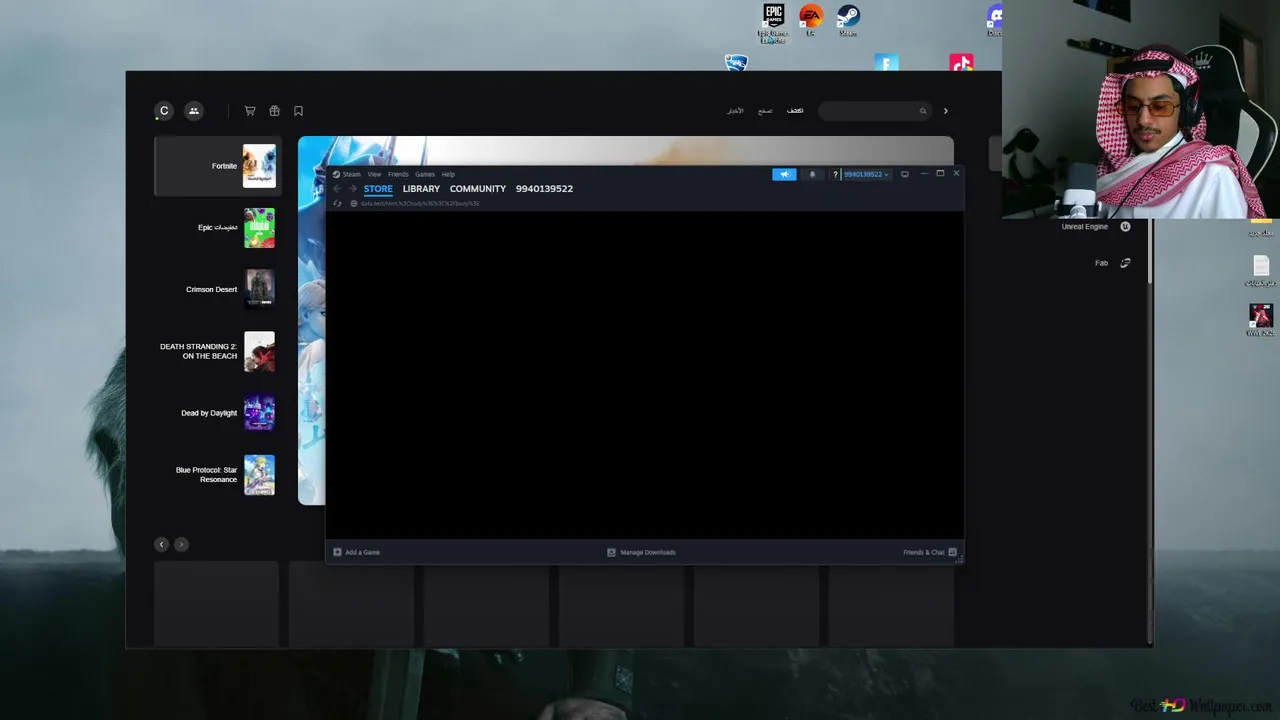
Task: Open the Friends menu in Steam
Action: [398, 174]
